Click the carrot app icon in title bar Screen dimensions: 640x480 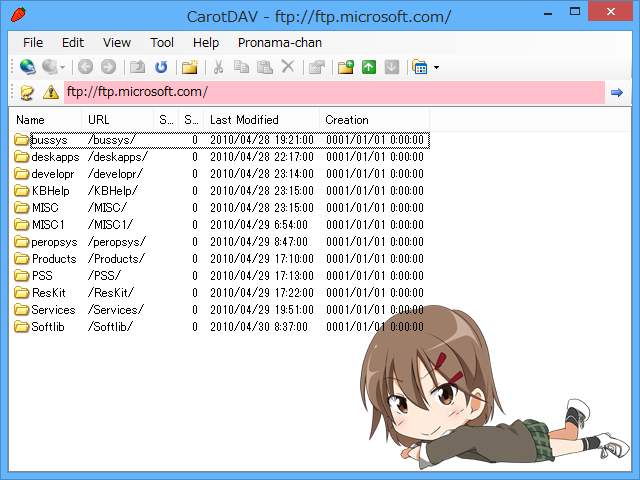click(x=18, y=14)
